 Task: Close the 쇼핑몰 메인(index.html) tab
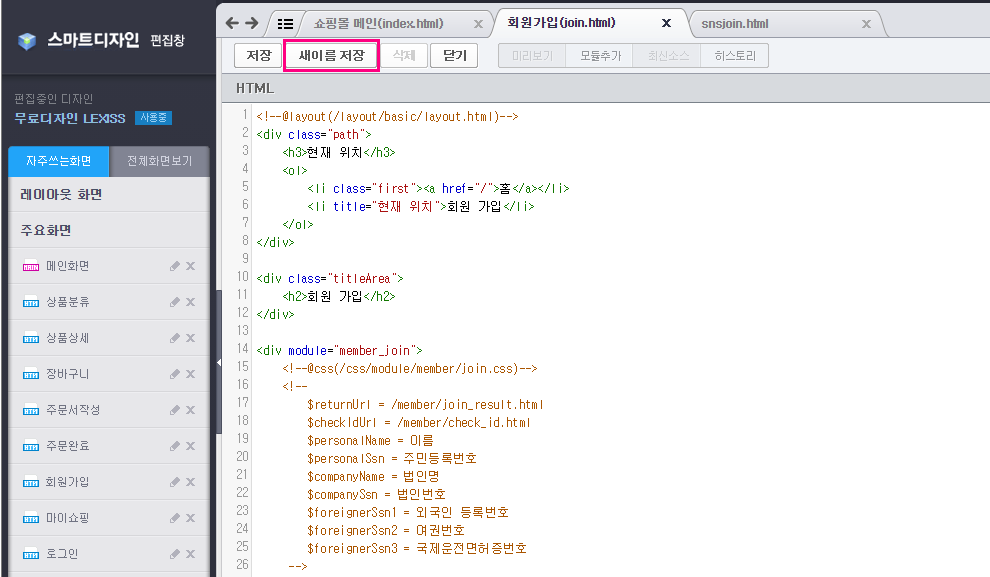coord(478,24)
